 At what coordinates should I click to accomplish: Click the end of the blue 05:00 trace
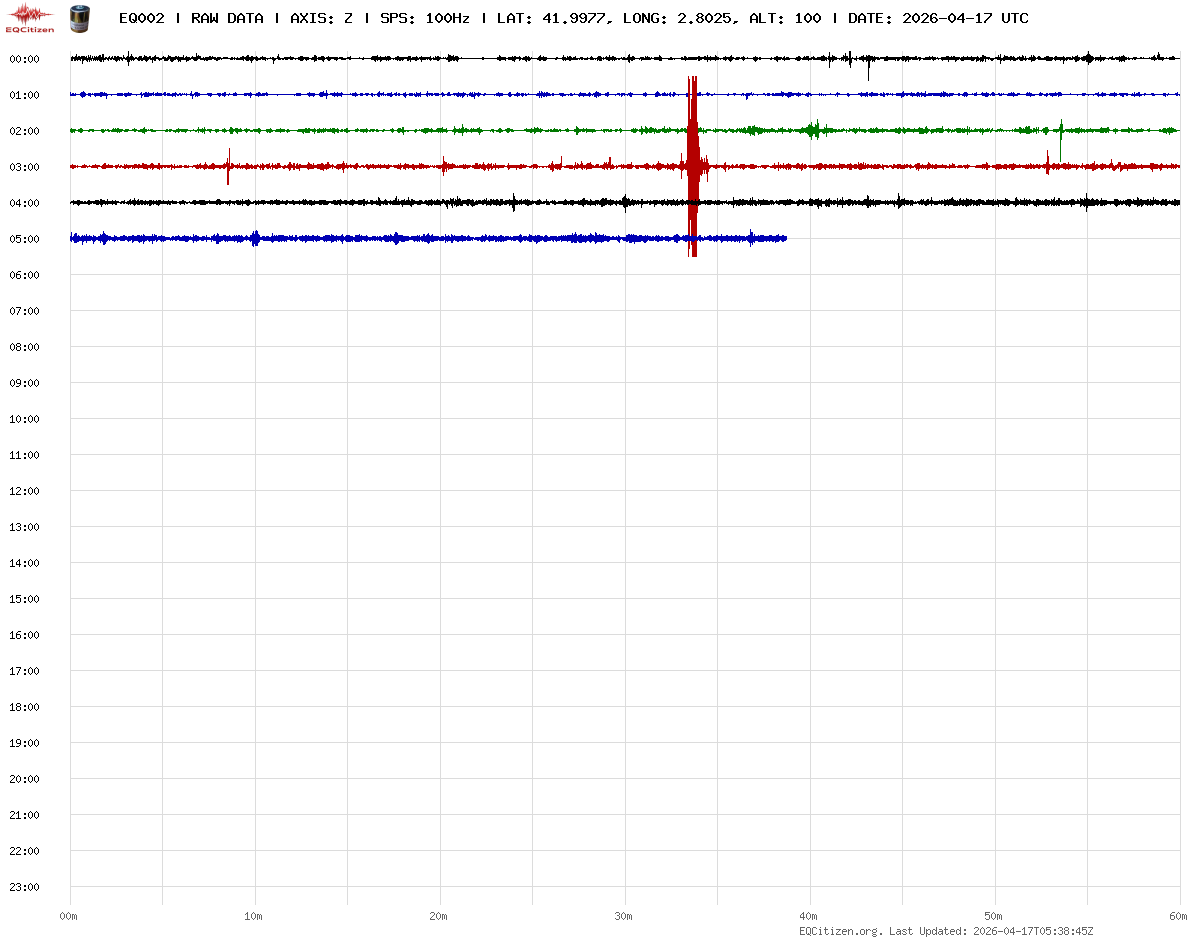coord(785,238)
